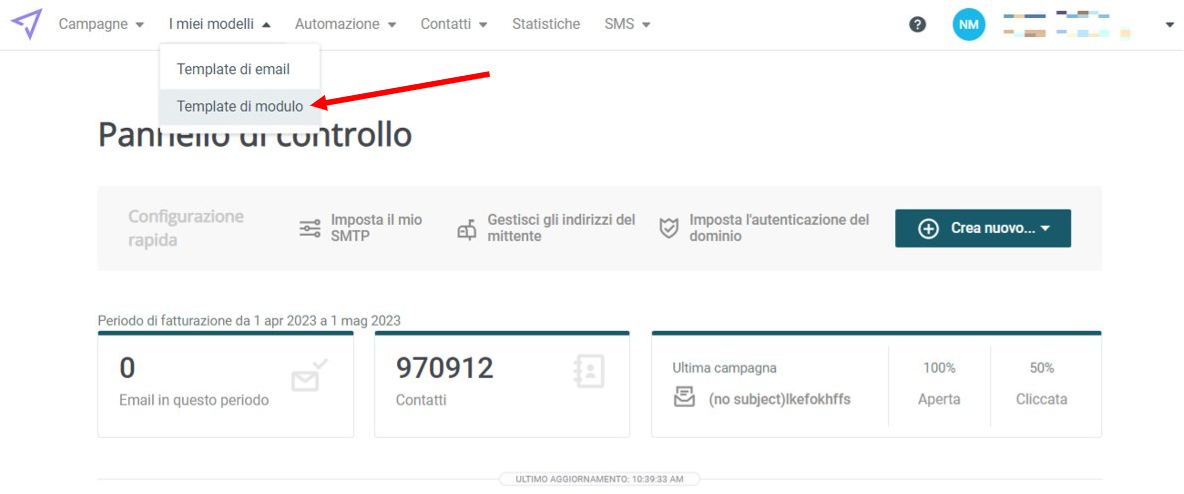Screen dimensions: 1184x494
Task: Open the Contatti dropdown menu
Action: pyautogui.click(x=454, y=24)
